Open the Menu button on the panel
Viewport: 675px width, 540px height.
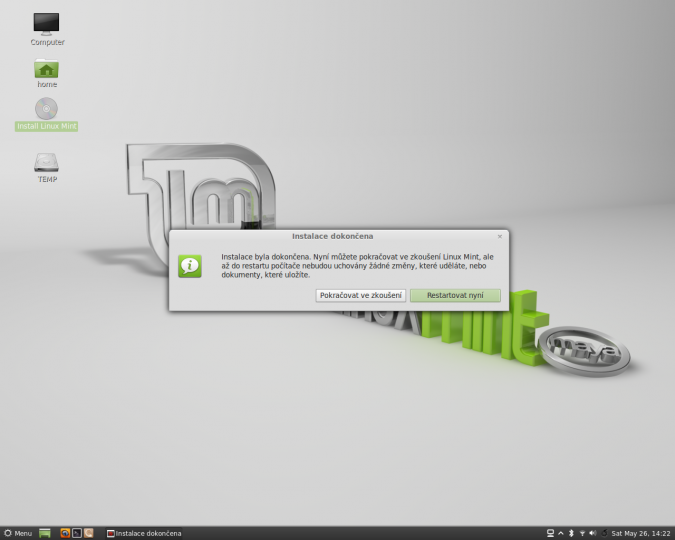(18, 533)
